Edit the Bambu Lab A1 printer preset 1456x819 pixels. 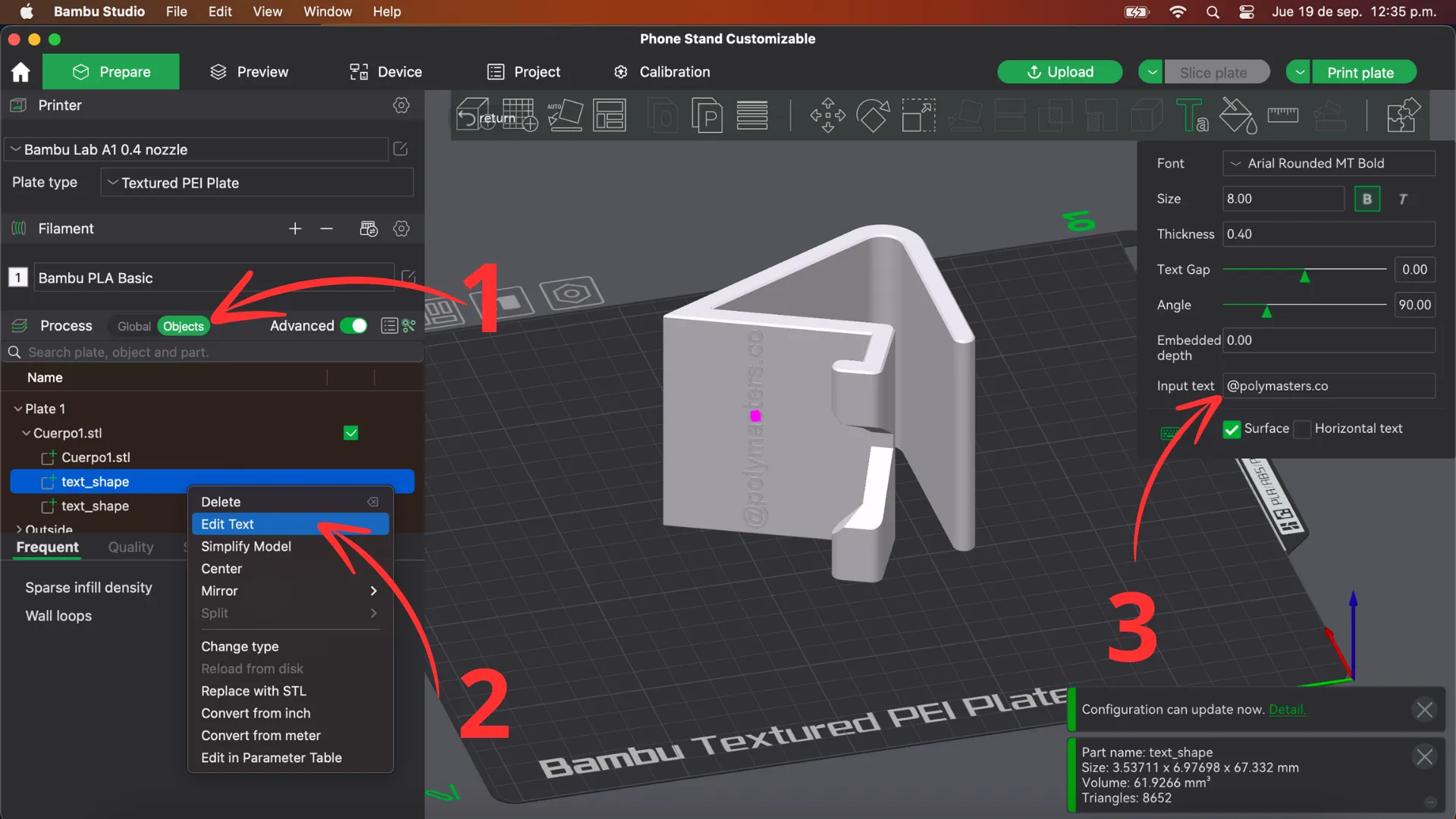pyautogui.click(x=401, y=149)
